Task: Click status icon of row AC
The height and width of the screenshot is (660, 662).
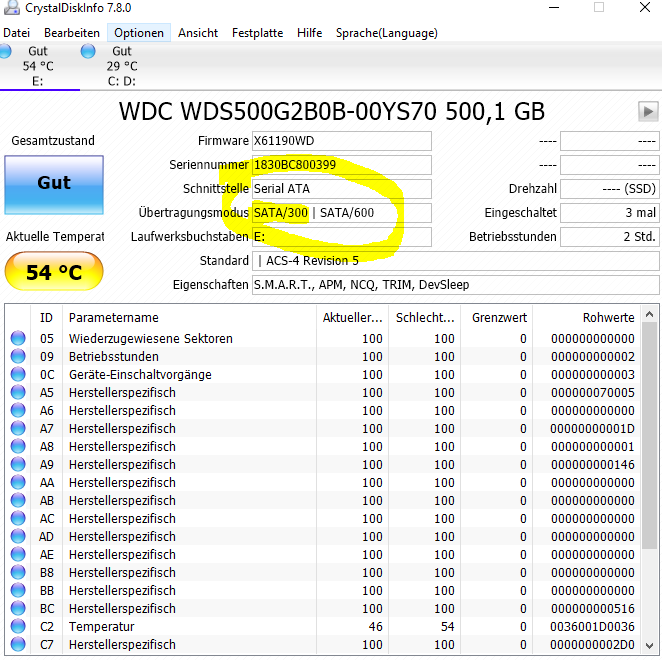Action: 18,519
